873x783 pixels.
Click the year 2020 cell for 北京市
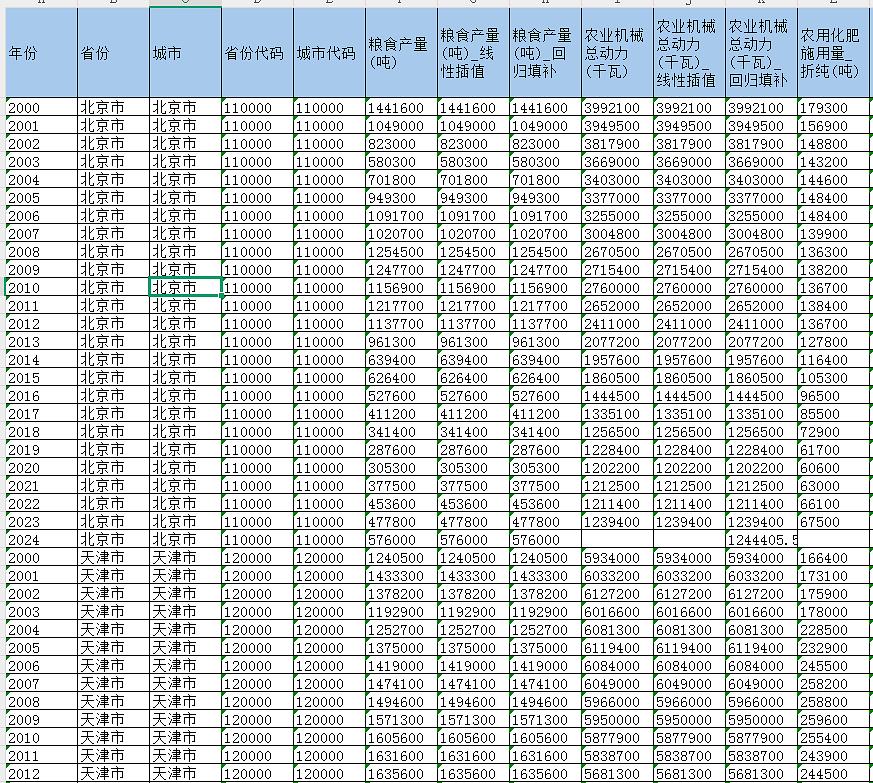pos(41,467)
